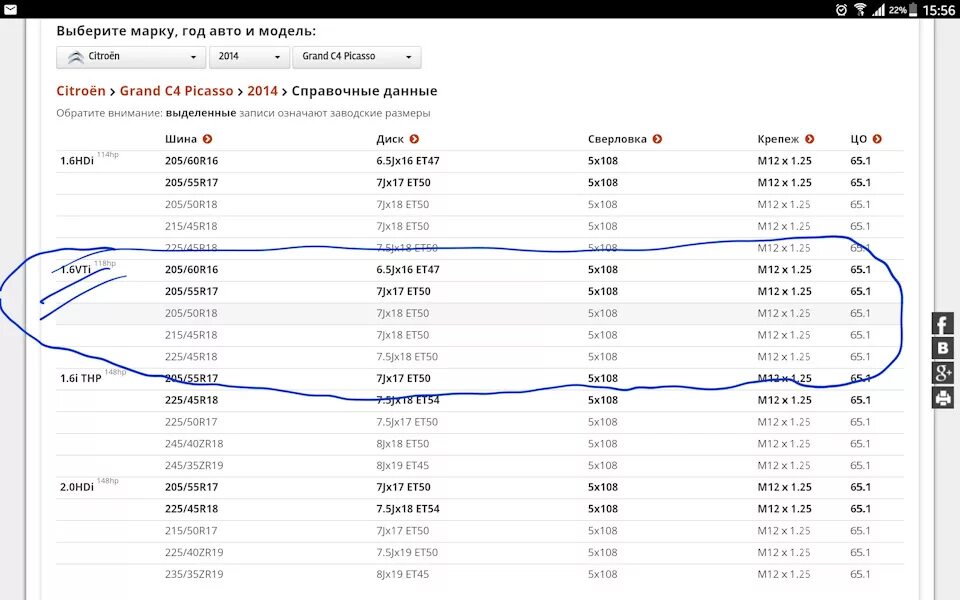Open the 2014 year dropdown

coord(249,57)
